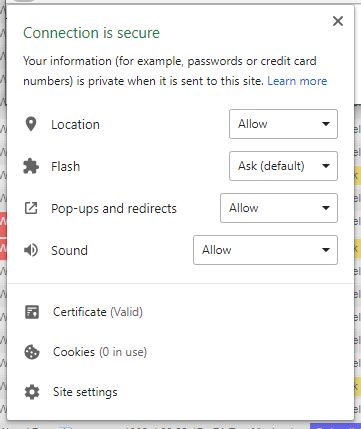Click the "Location" label text
Image resolution: width=361 pixels, height=429 pixels.
[75, 125]
